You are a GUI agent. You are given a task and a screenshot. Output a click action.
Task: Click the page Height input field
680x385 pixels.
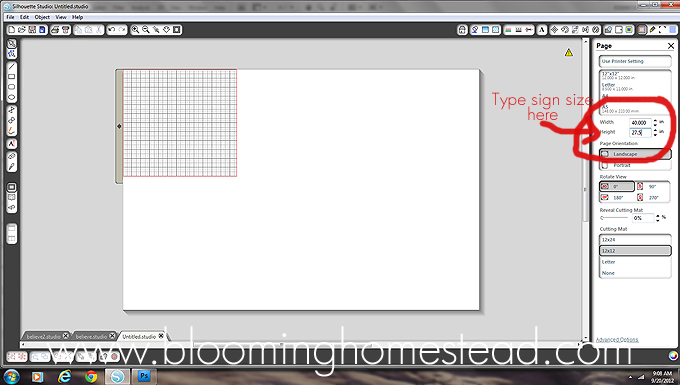(x=640, y=132)
